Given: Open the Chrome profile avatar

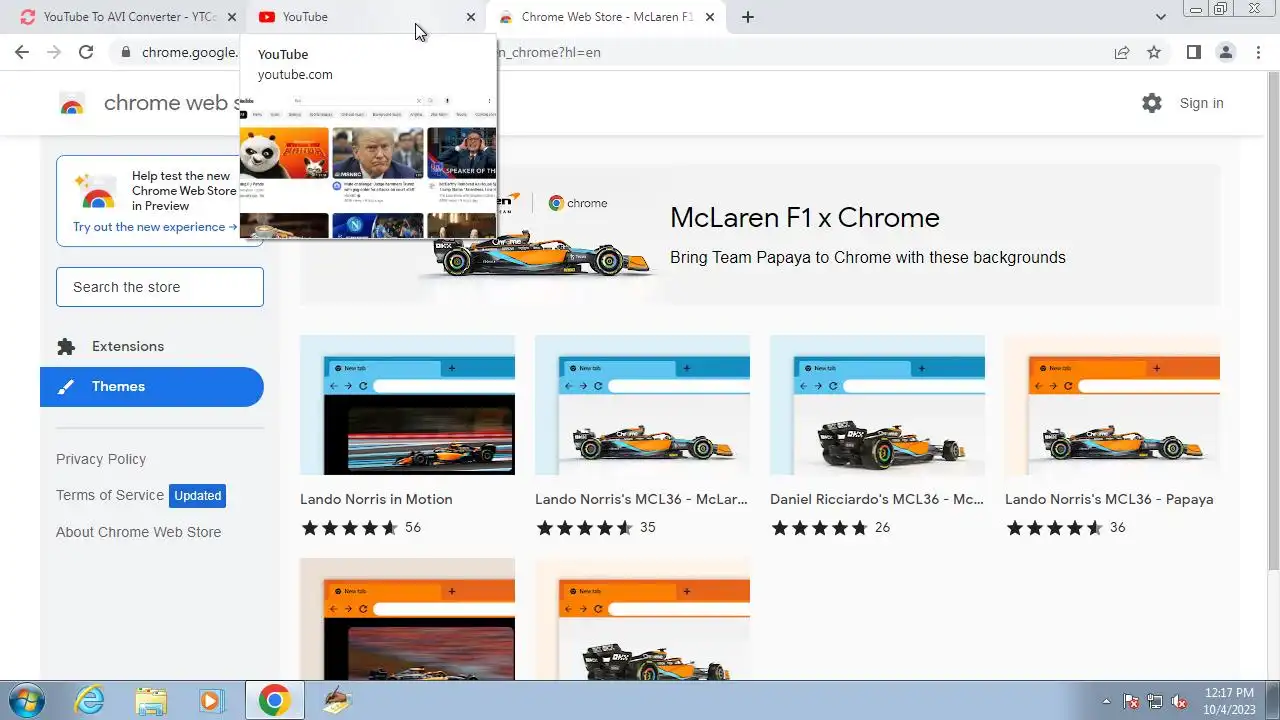Looking at the screenshot, I should click(1225, 52).
